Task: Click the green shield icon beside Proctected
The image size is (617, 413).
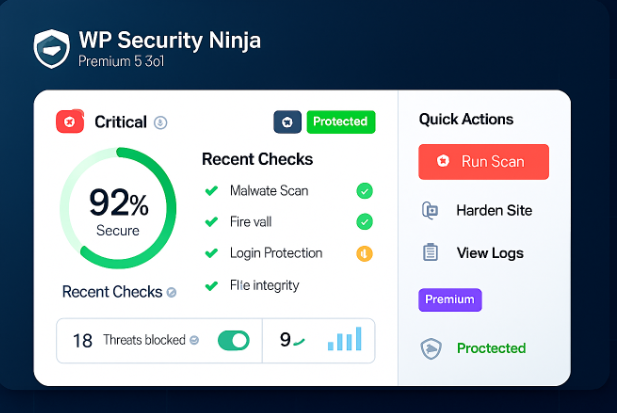Action: tap(430, 348)
